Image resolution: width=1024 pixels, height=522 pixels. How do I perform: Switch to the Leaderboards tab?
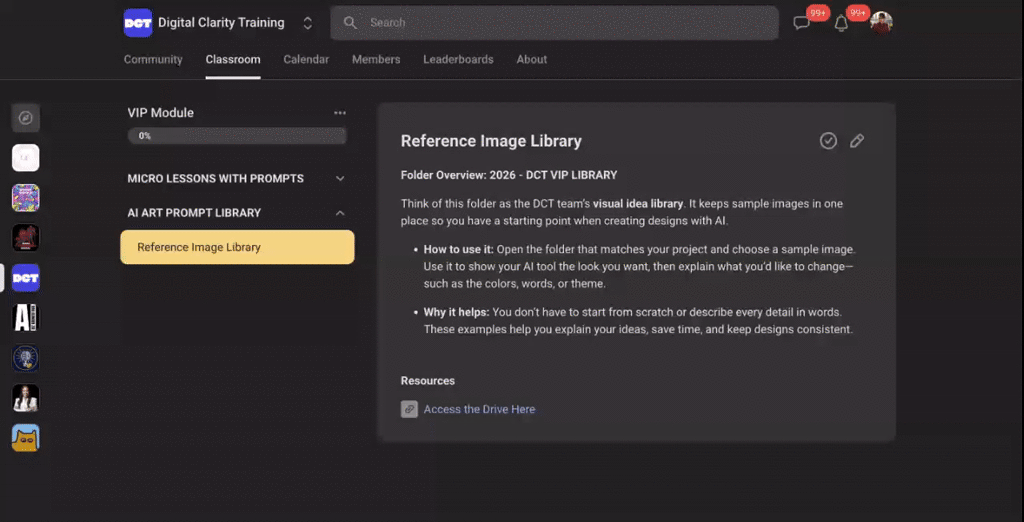(458, 59)
